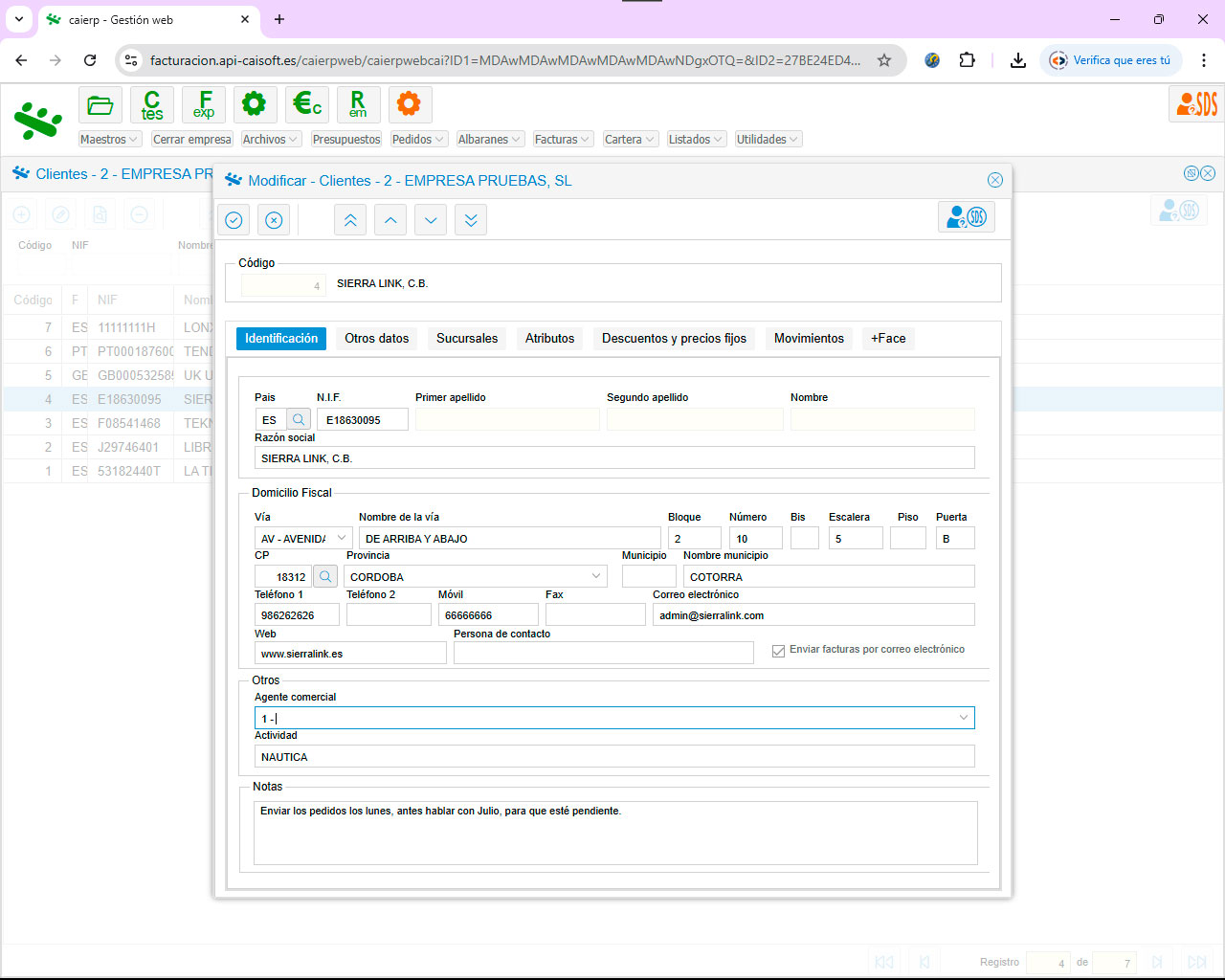
Task: Switch to the Otros datos tab
Action: 377,339
